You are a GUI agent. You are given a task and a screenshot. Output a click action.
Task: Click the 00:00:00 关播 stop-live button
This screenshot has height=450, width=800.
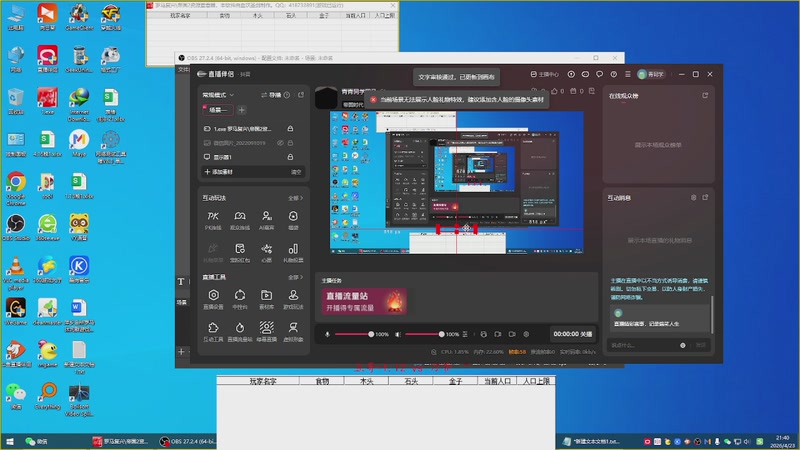tap(573, 334)
